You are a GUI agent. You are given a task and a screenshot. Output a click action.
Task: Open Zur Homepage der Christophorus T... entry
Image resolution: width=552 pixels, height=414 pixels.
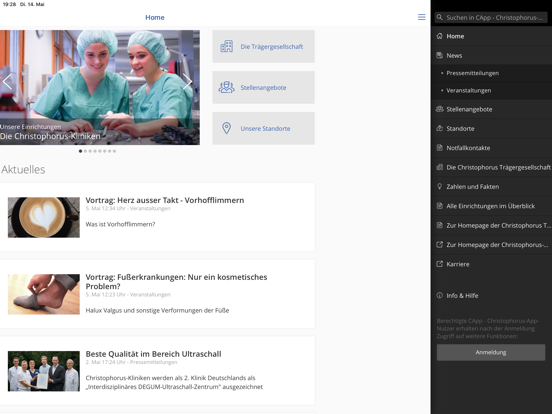coord(491,225)
